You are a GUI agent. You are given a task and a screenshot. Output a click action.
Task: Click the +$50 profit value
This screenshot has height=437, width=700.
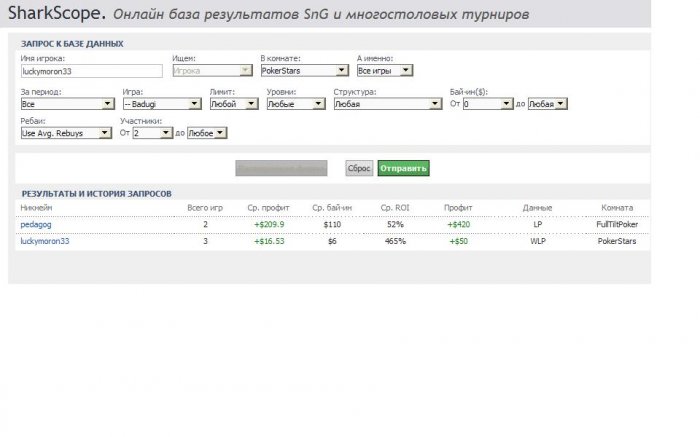(458, 241)
